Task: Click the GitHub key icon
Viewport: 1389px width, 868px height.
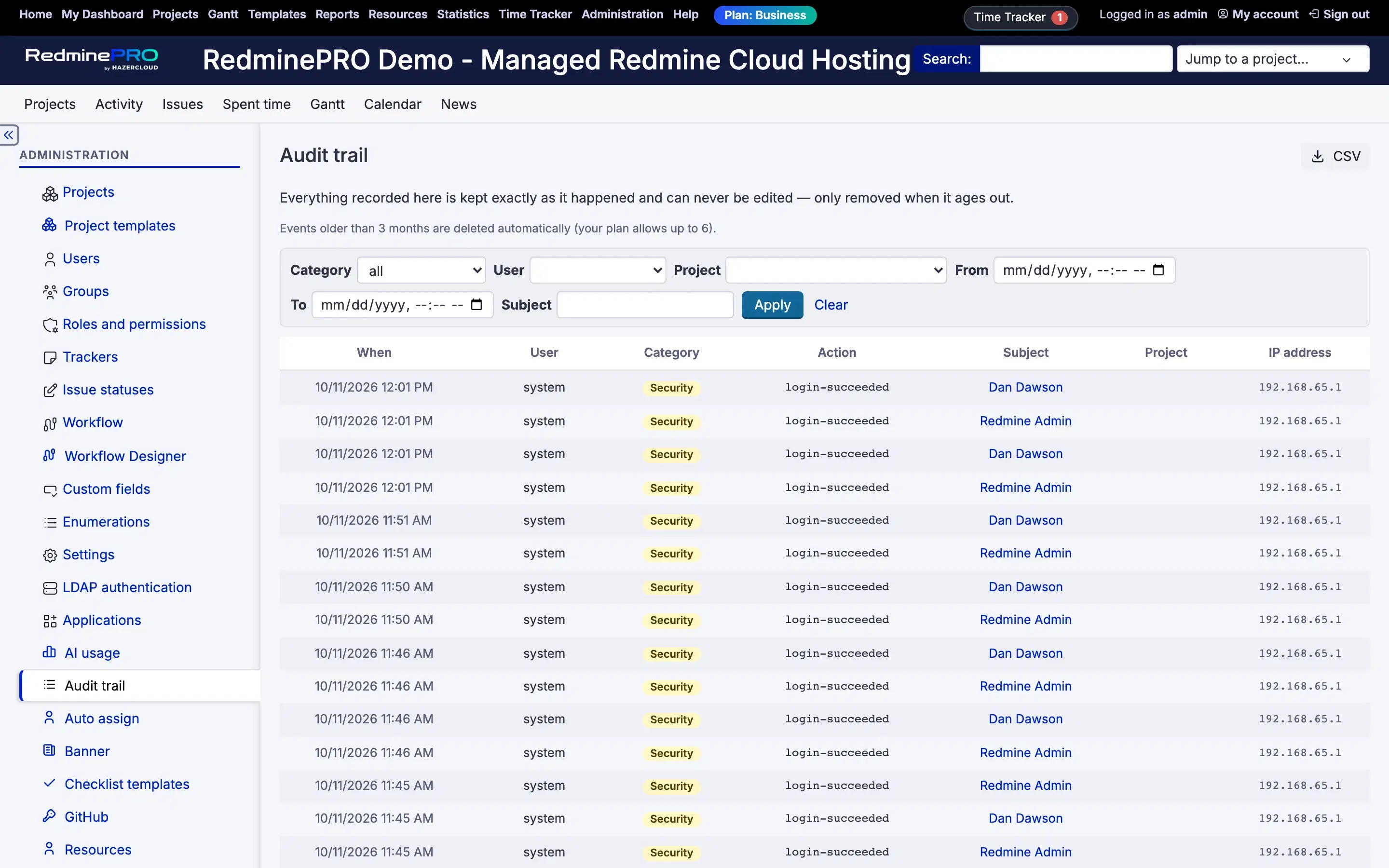Action: tap(49, 816)
